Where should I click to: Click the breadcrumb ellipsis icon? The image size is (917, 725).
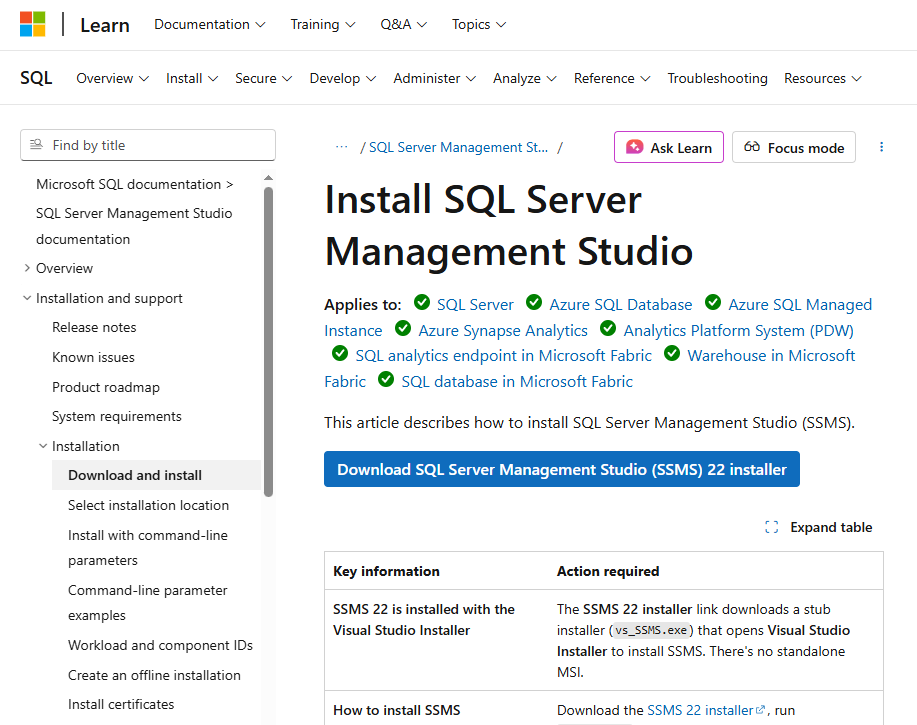tap(341, 147)
